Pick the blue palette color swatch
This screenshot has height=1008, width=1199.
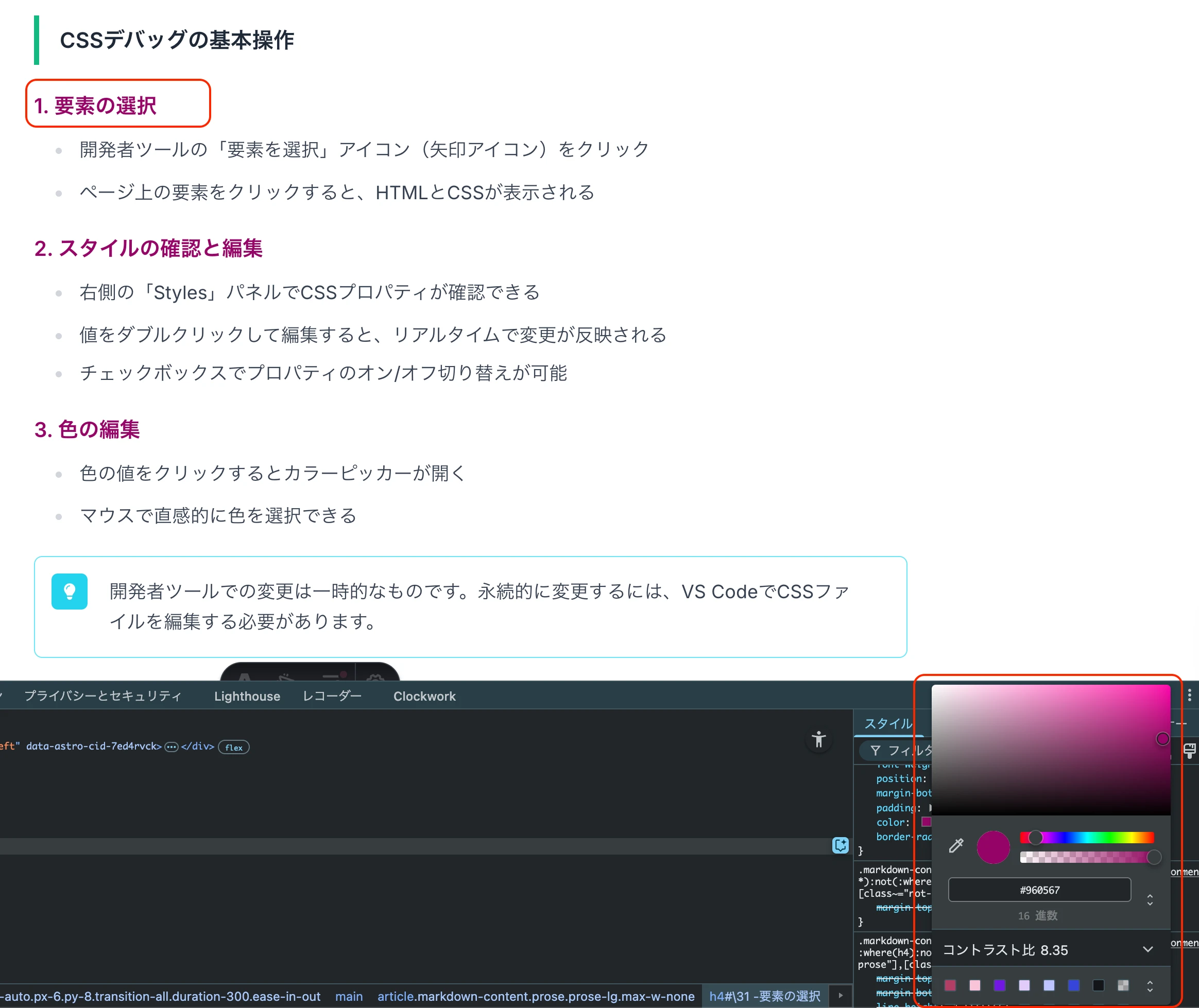coord(1073,985)
